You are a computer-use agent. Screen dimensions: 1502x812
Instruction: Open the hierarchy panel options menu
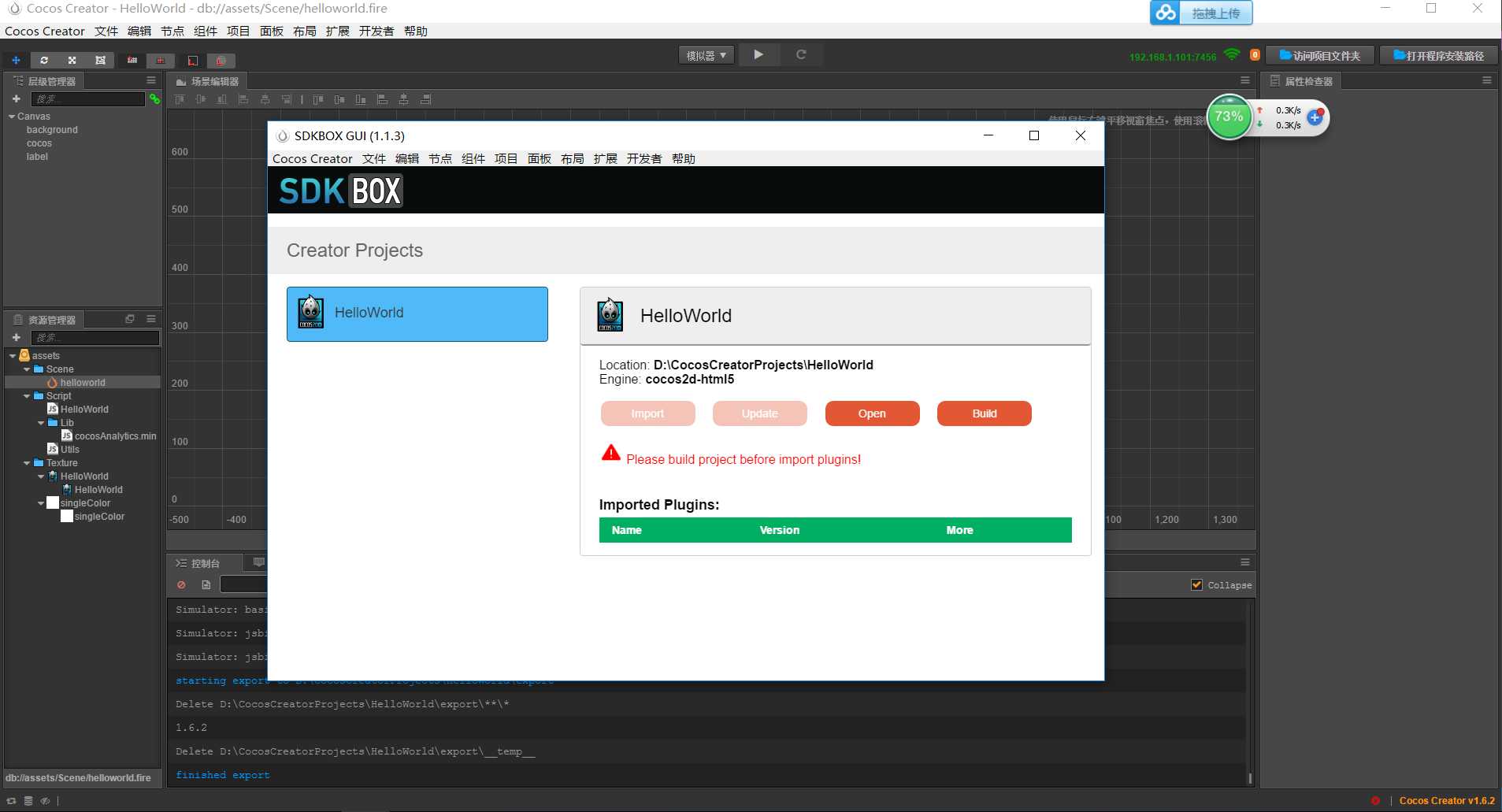tap(151, 80)
